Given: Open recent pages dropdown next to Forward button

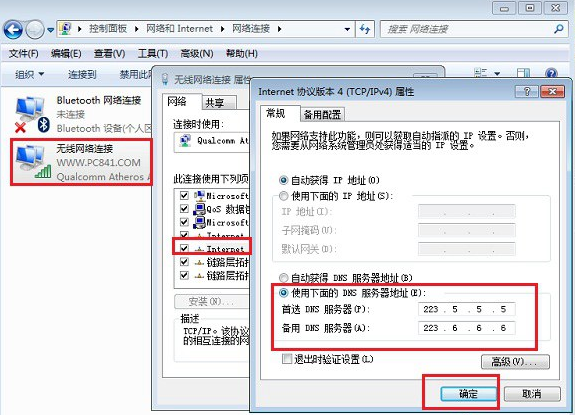Looking at the screenshot, I should [x=51, y=30].
